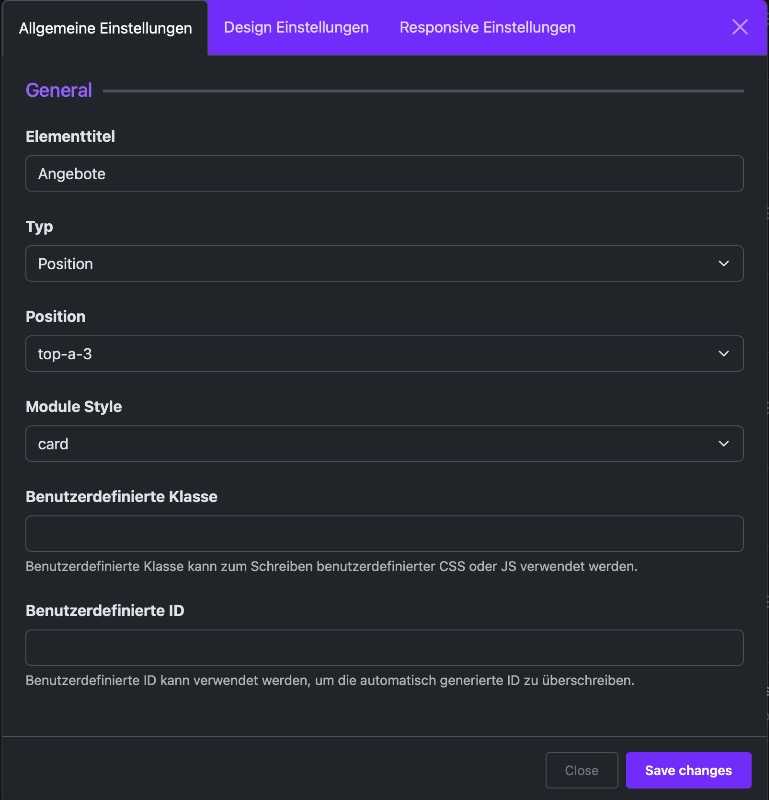Focus the Elementtitel field containing Angebote
Image resolution: width=769 pixels, height=800 pixels.
click(384, 173)
